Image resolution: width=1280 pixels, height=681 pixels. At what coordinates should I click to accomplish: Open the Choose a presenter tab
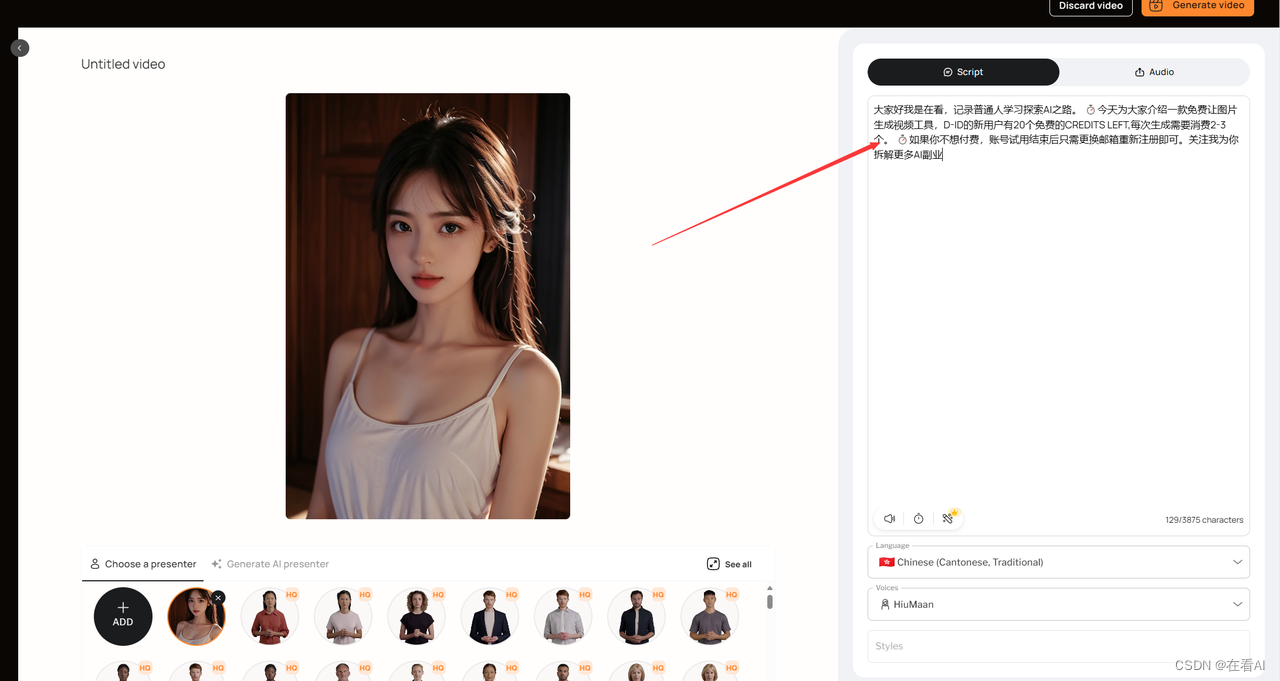[143, 564]
